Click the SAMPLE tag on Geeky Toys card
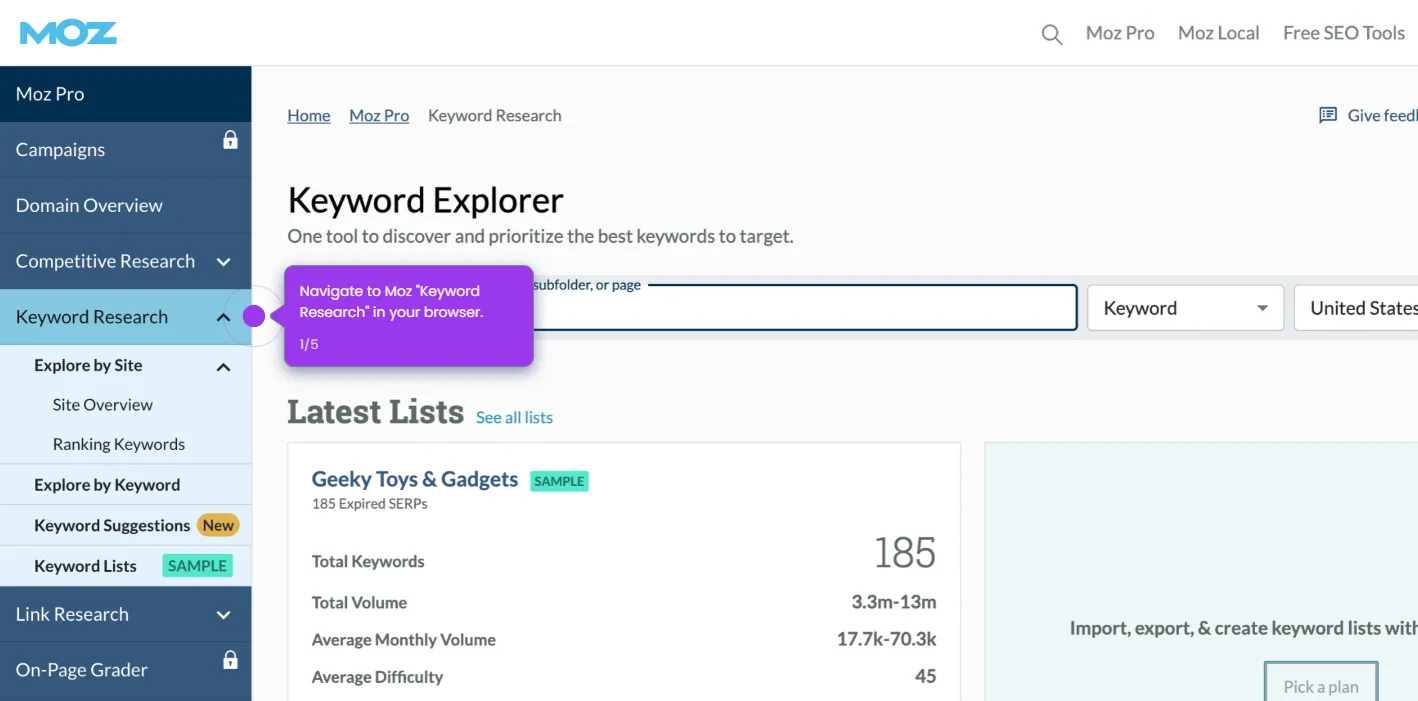This screenshot has height=701, width=1418. [559, 481]
